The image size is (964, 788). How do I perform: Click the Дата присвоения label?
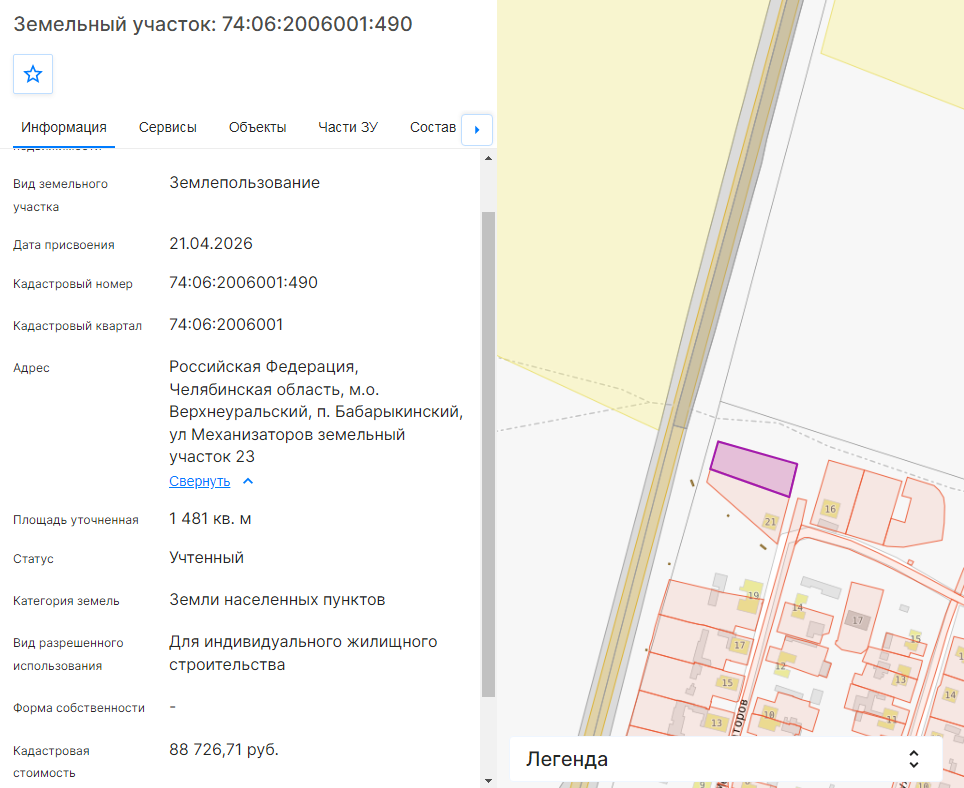[x=63, y=245]
